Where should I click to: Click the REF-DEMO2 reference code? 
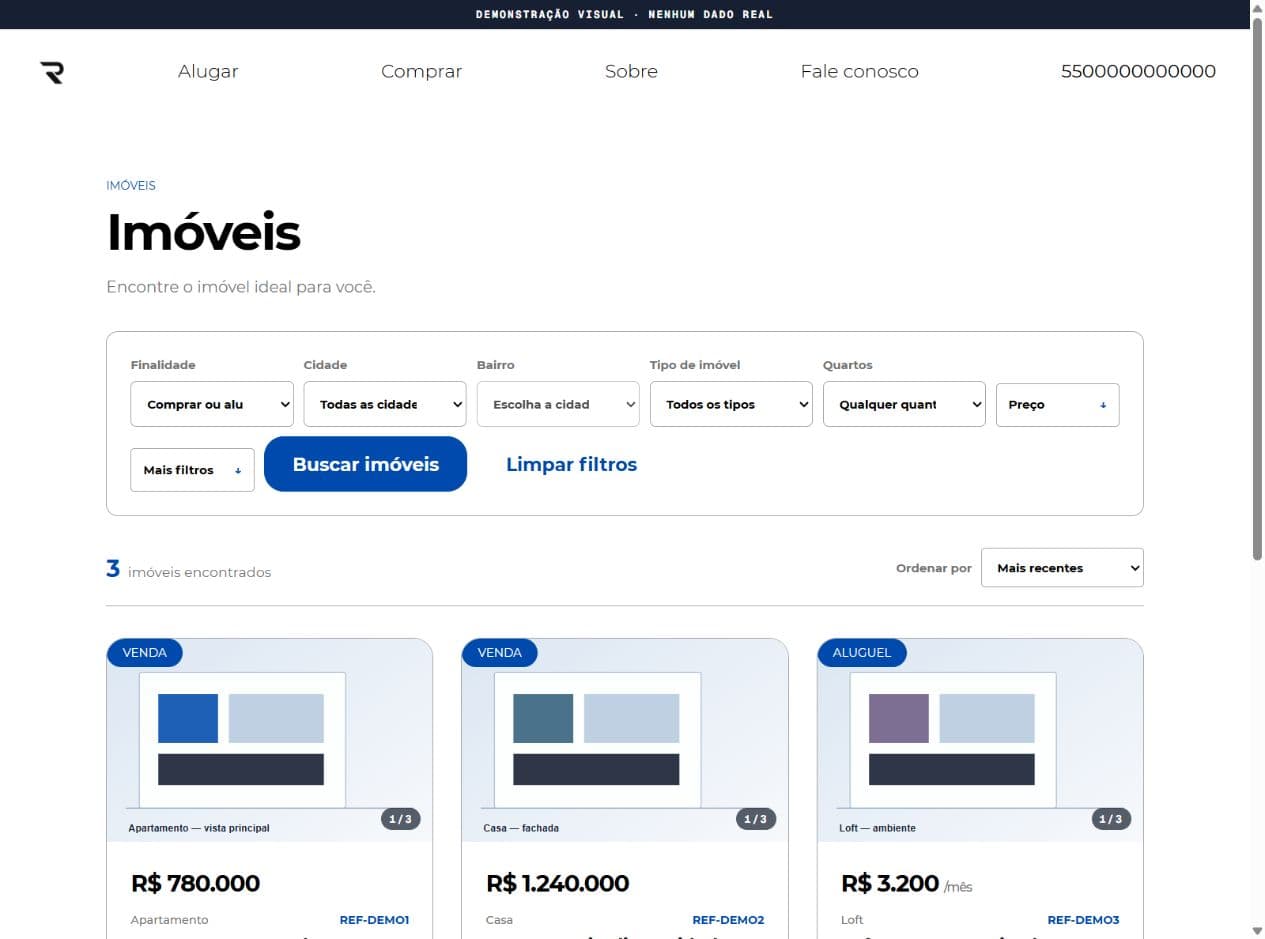click(x=728, y=920)
